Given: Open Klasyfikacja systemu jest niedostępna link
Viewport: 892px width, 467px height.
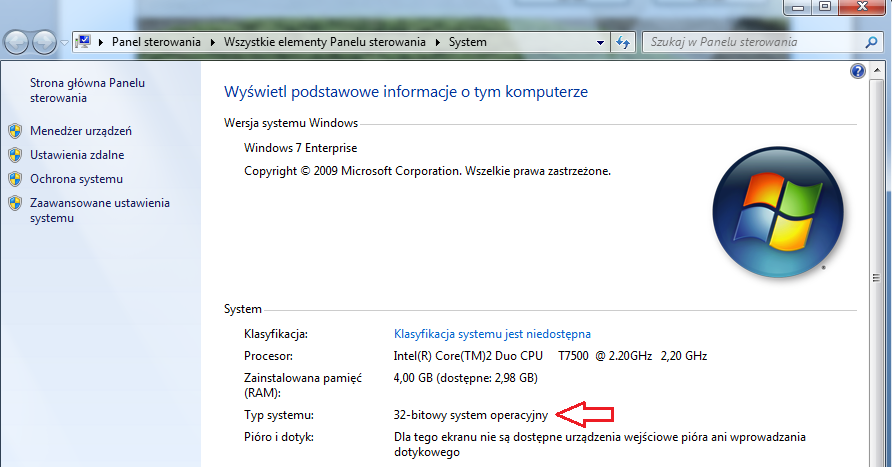Looking at the screenshot, I should click(492, 334).
